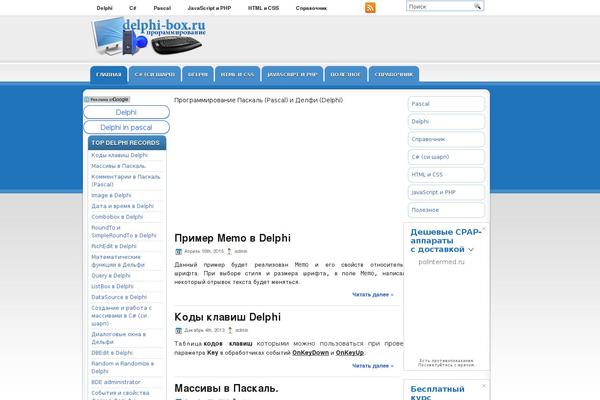Image resolution: width=600 pixels, height=400 pixels.
Task: Open HTML и CSS top menu
Action: pyautogui.click(x=263, y=8)
